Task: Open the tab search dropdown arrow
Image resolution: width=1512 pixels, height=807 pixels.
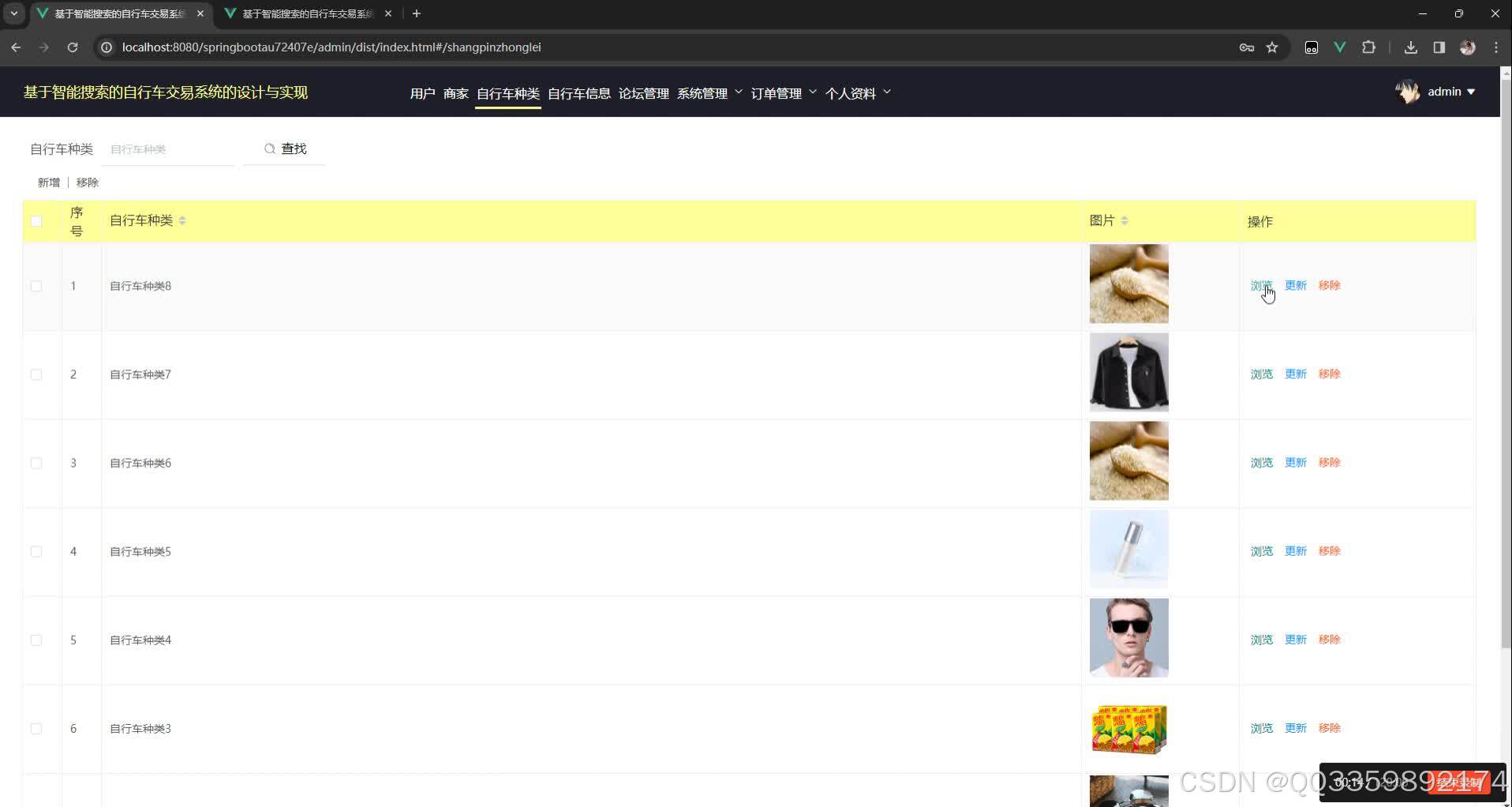Action: 14,13
